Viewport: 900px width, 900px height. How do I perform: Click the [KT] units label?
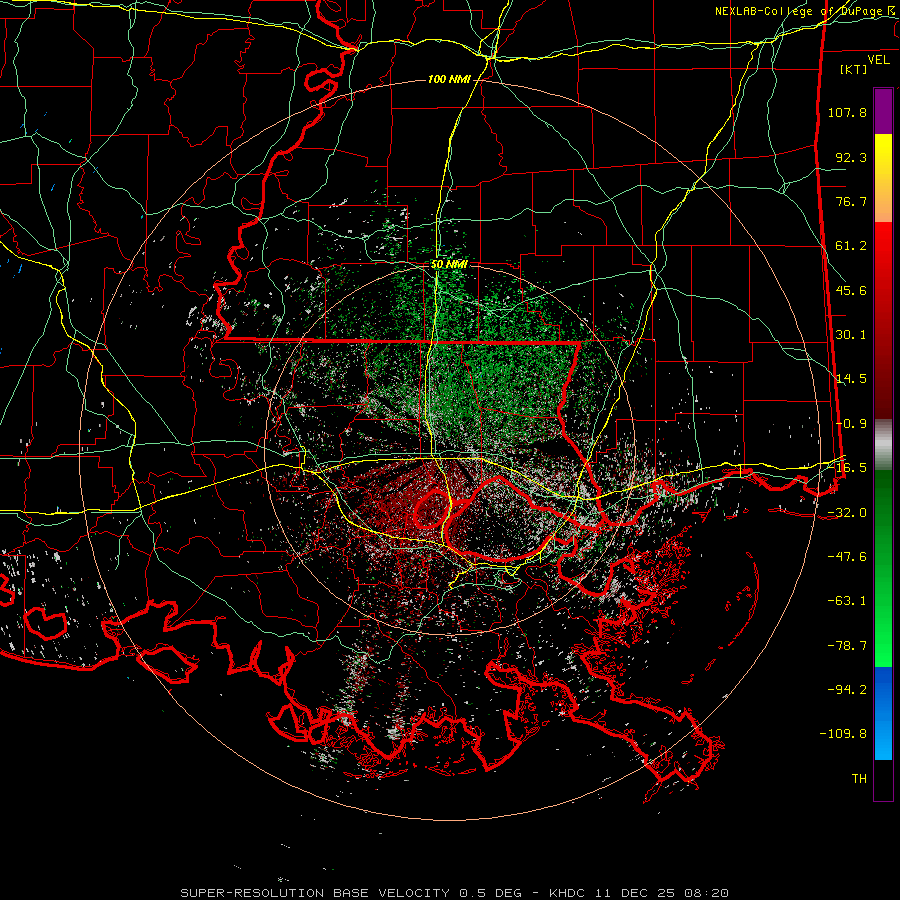click(854, 69)
